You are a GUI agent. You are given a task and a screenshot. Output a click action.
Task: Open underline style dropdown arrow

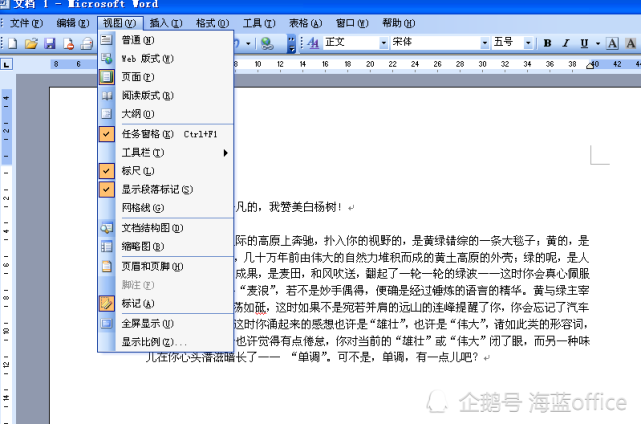598,43
